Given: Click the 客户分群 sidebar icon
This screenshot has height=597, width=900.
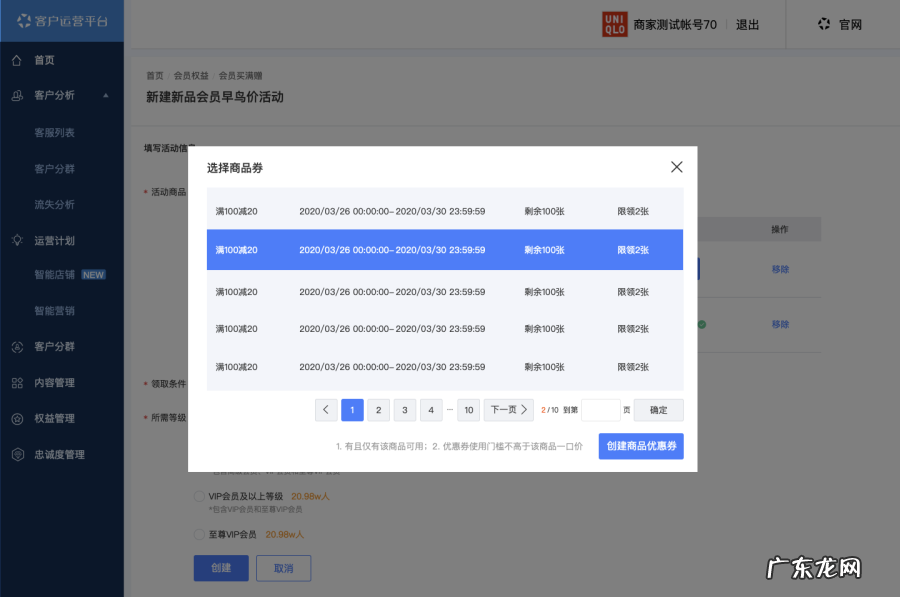Looking at the screenshot, I should (17, 347).
